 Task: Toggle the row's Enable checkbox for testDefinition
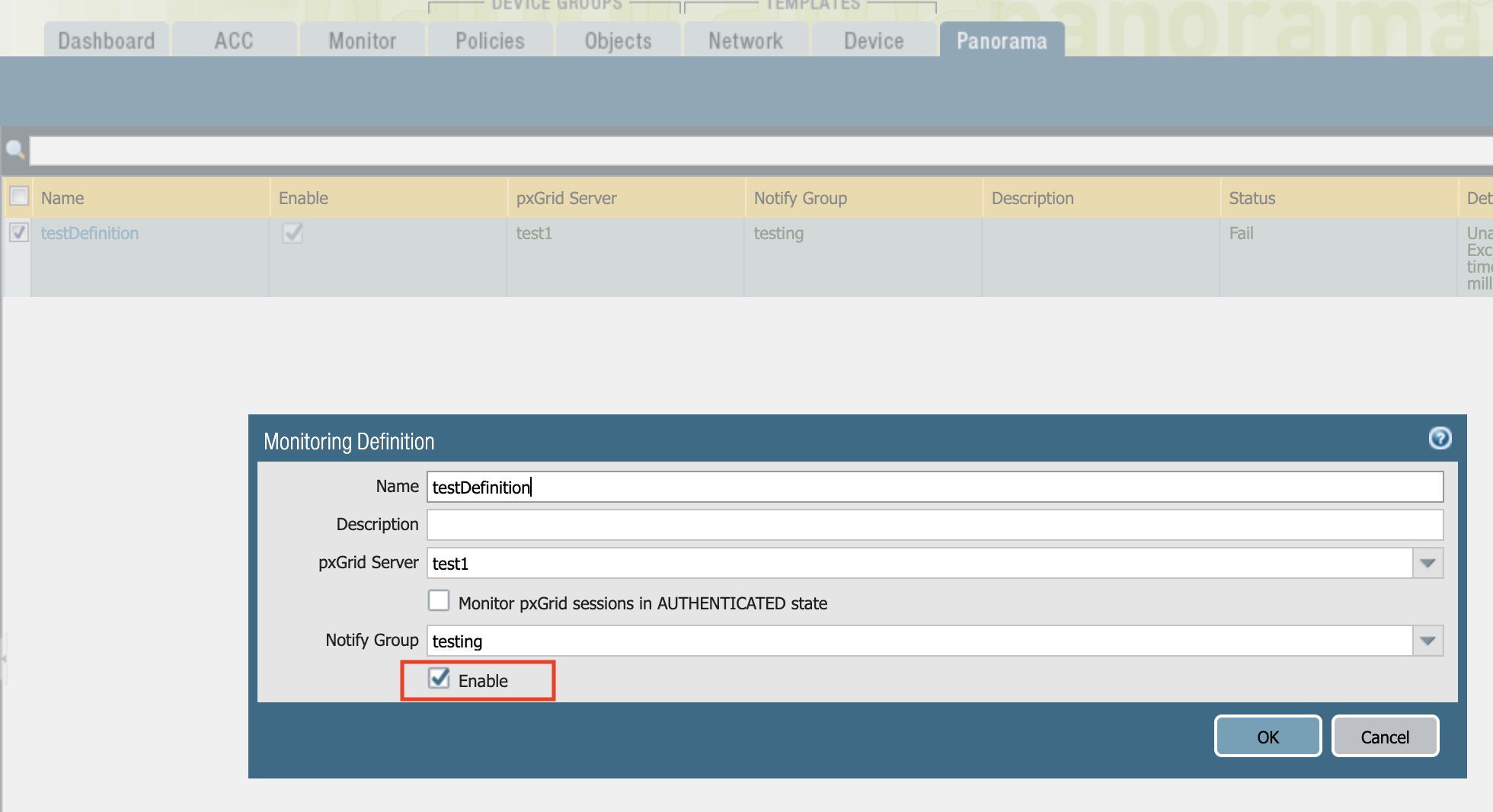293,232
